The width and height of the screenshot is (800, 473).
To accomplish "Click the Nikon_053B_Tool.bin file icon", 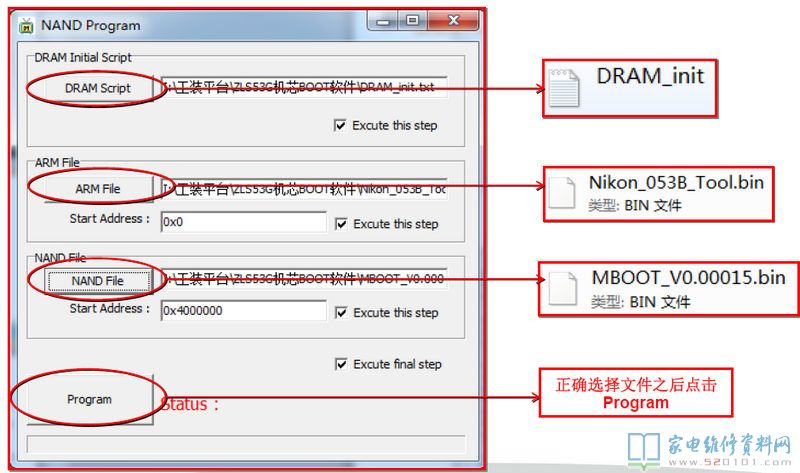I will click(x=562, y=195).
